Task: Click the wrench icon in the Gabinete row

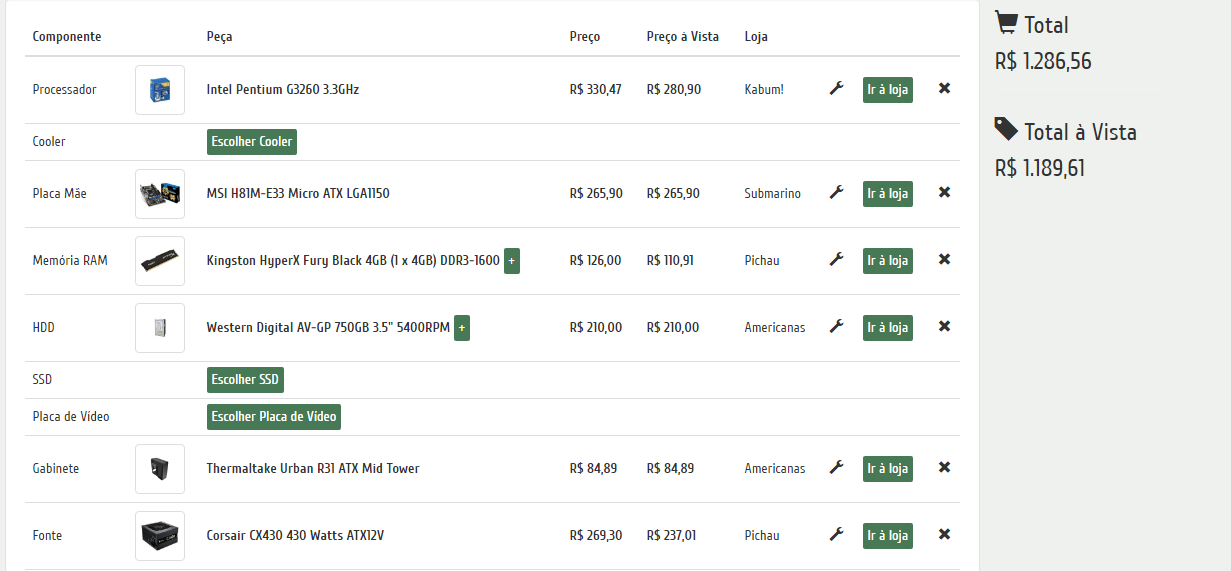Action: 837,468
